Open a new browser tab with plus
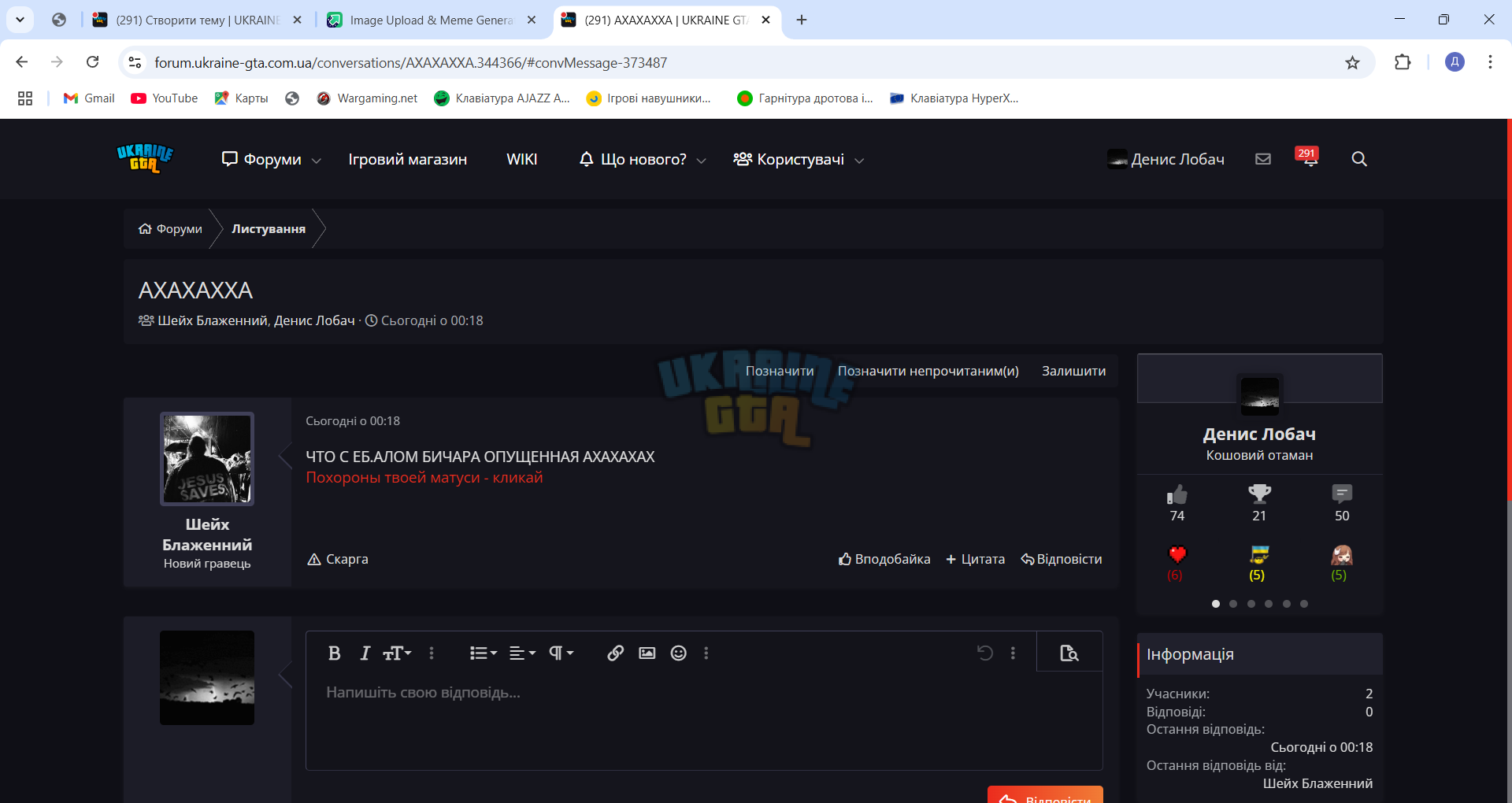The width and height of the screenshot is (1512, 803). [802, 20]
